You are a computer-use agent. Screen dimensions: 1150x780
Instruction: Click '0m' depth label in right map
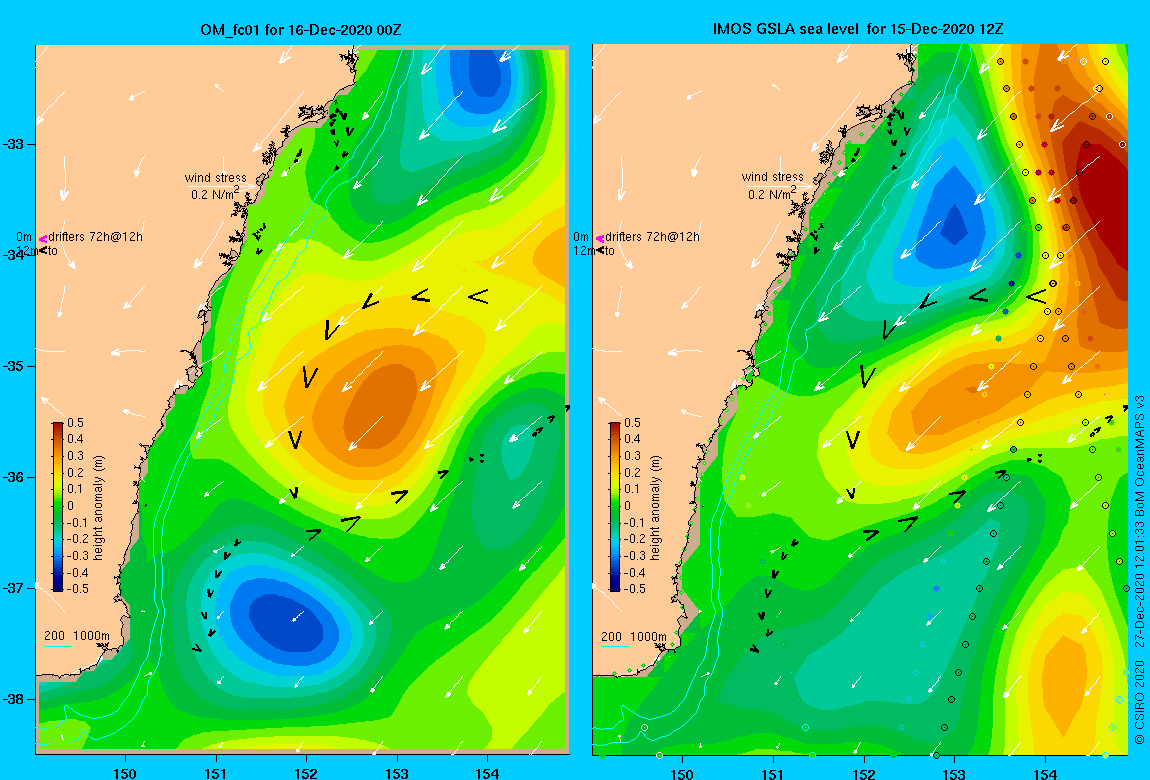tap(581, 237)
